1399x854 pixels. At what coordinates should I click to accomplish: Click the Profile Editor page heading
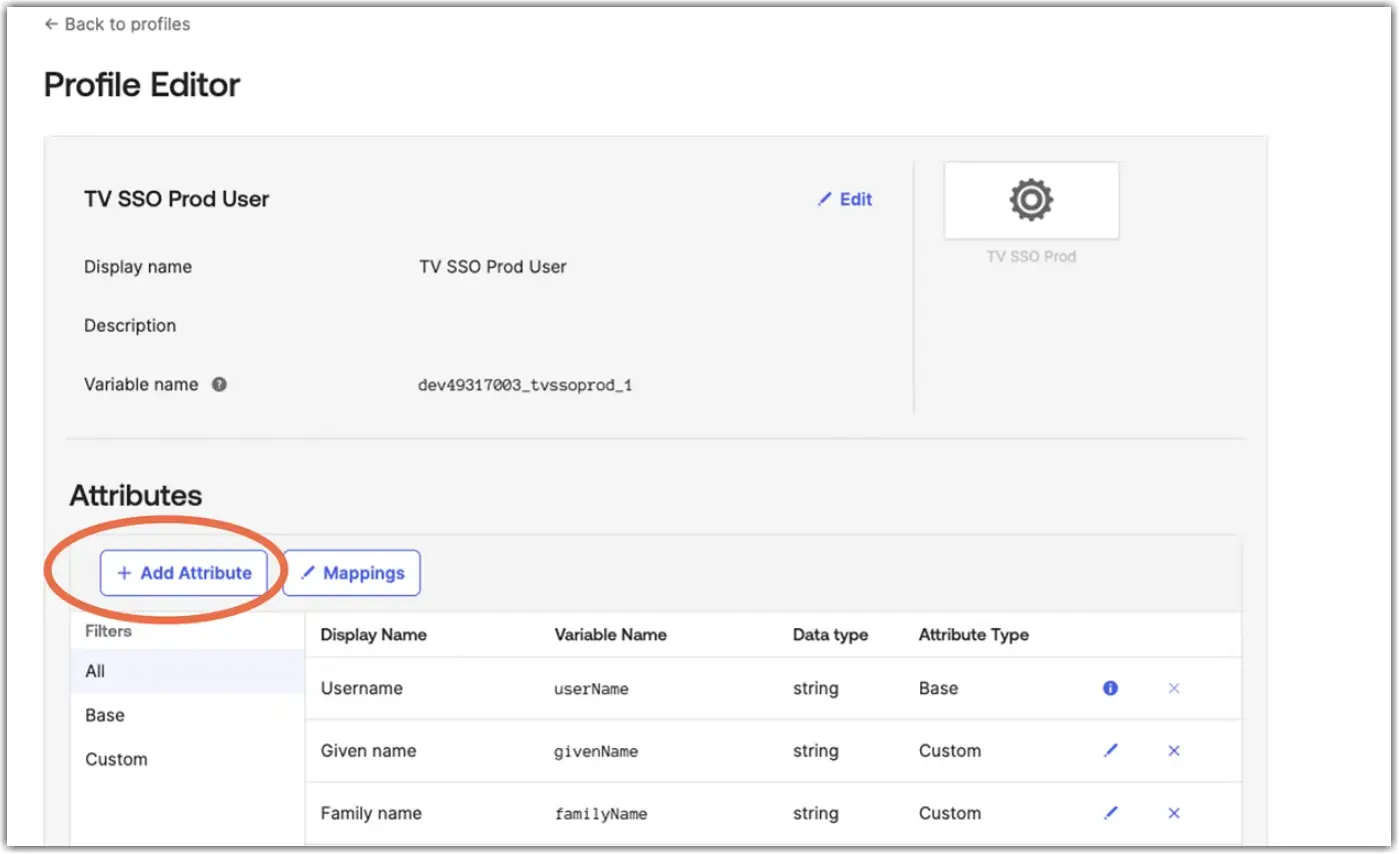click(142, 85)
